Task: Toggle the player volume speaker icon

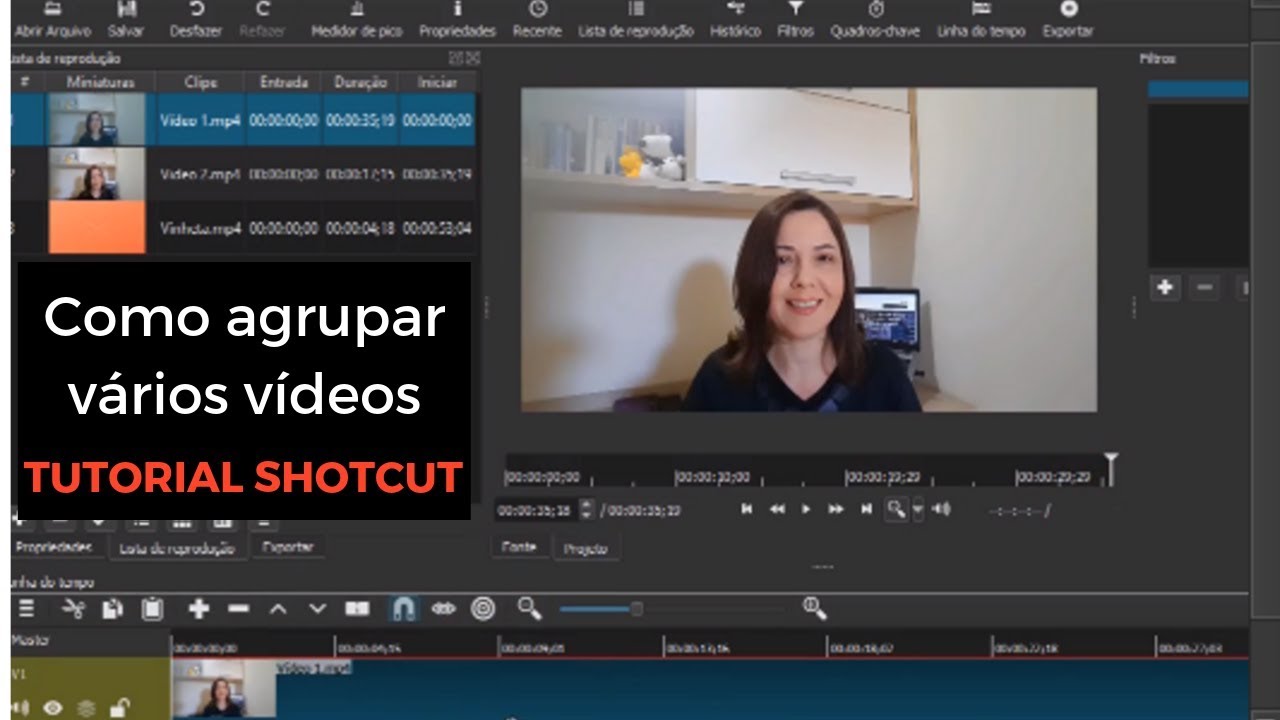Action: [941, 509]
